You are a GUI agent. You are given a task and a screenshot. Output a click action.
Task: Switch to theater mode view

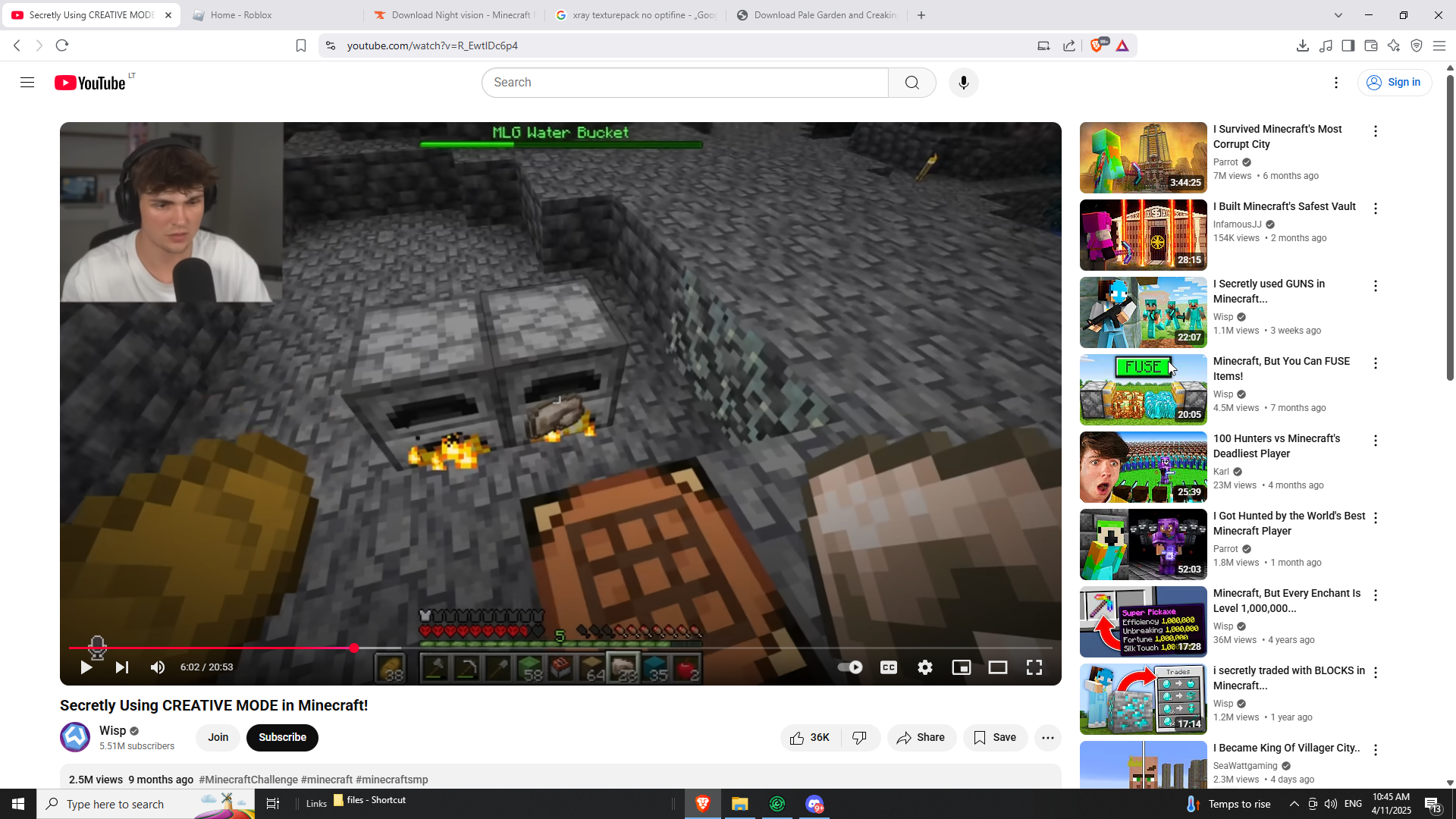997,667
